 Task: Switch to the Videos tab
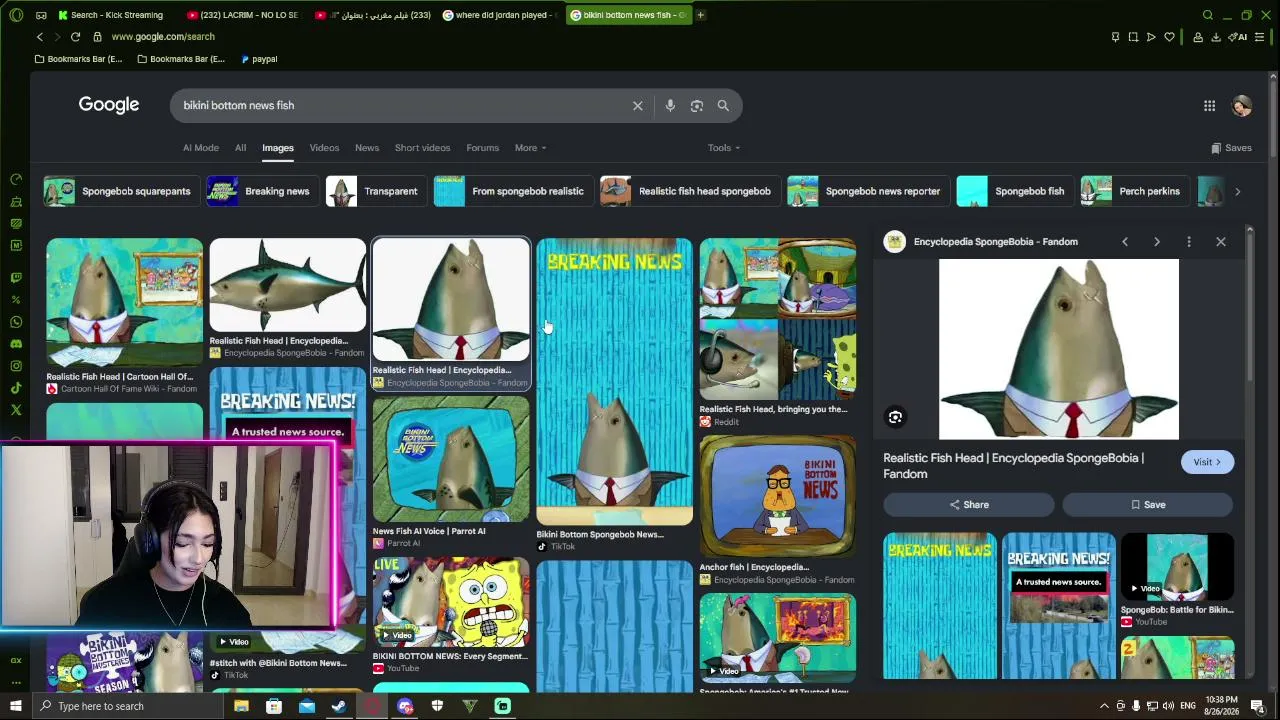point(324,148)
